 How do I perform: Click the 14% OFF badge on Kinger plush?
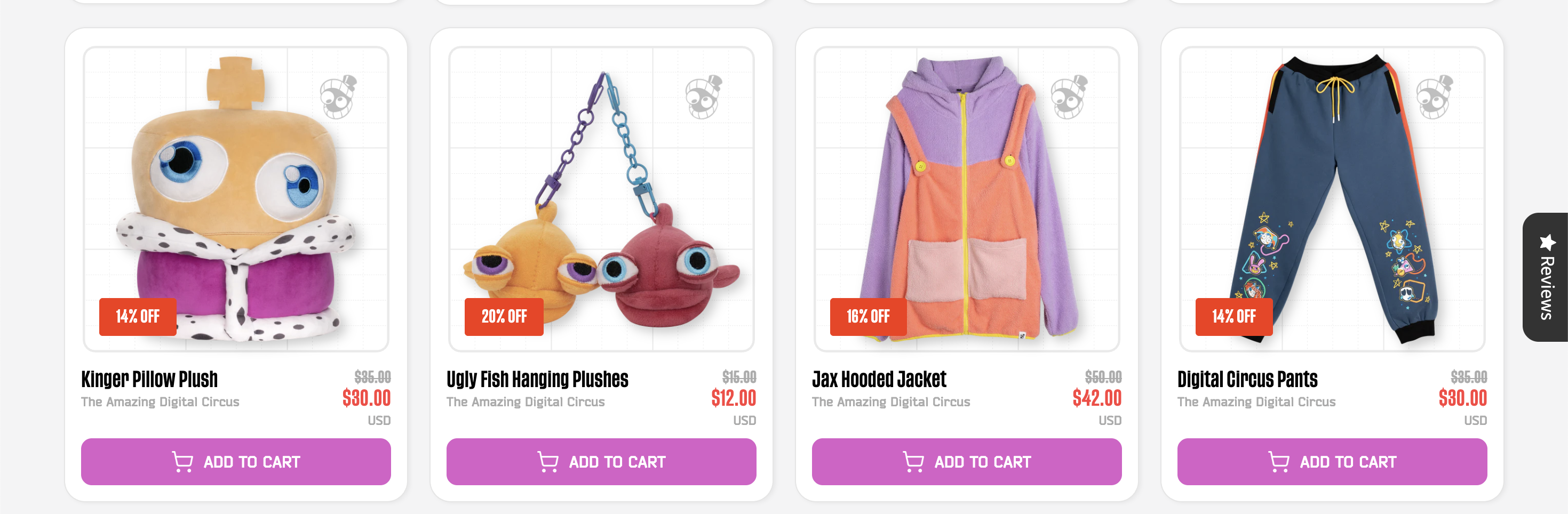pos(138,316)
